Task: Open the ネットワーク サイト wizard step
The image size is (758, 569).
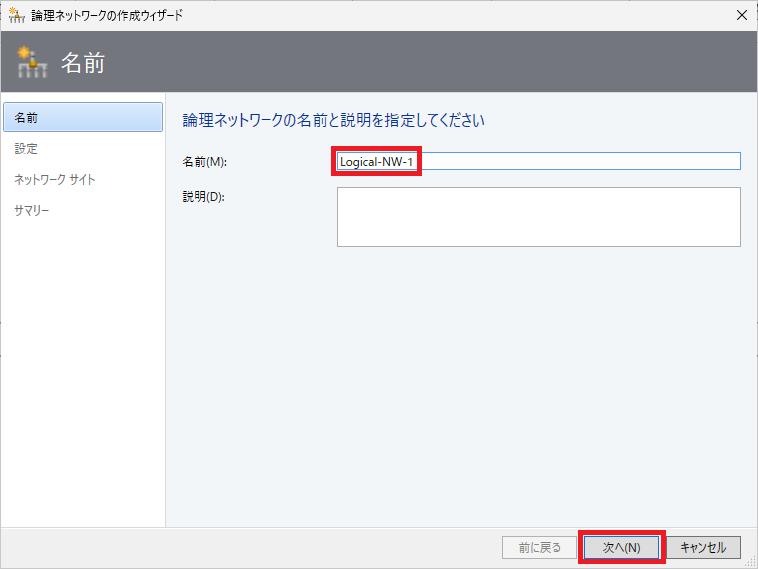Action: pyautogui.click(x=55, y=179)
